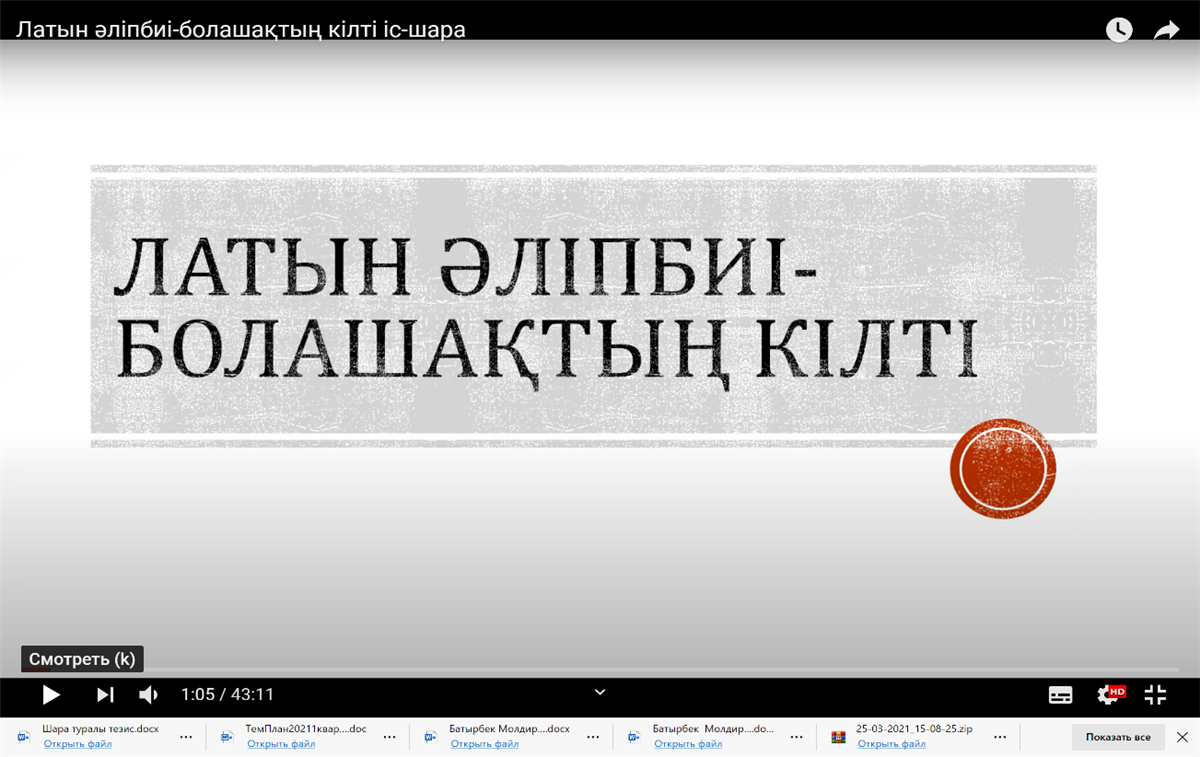Toggle subtitles on the video
The image size is (1200, 757).
(x=1060, y=694)
